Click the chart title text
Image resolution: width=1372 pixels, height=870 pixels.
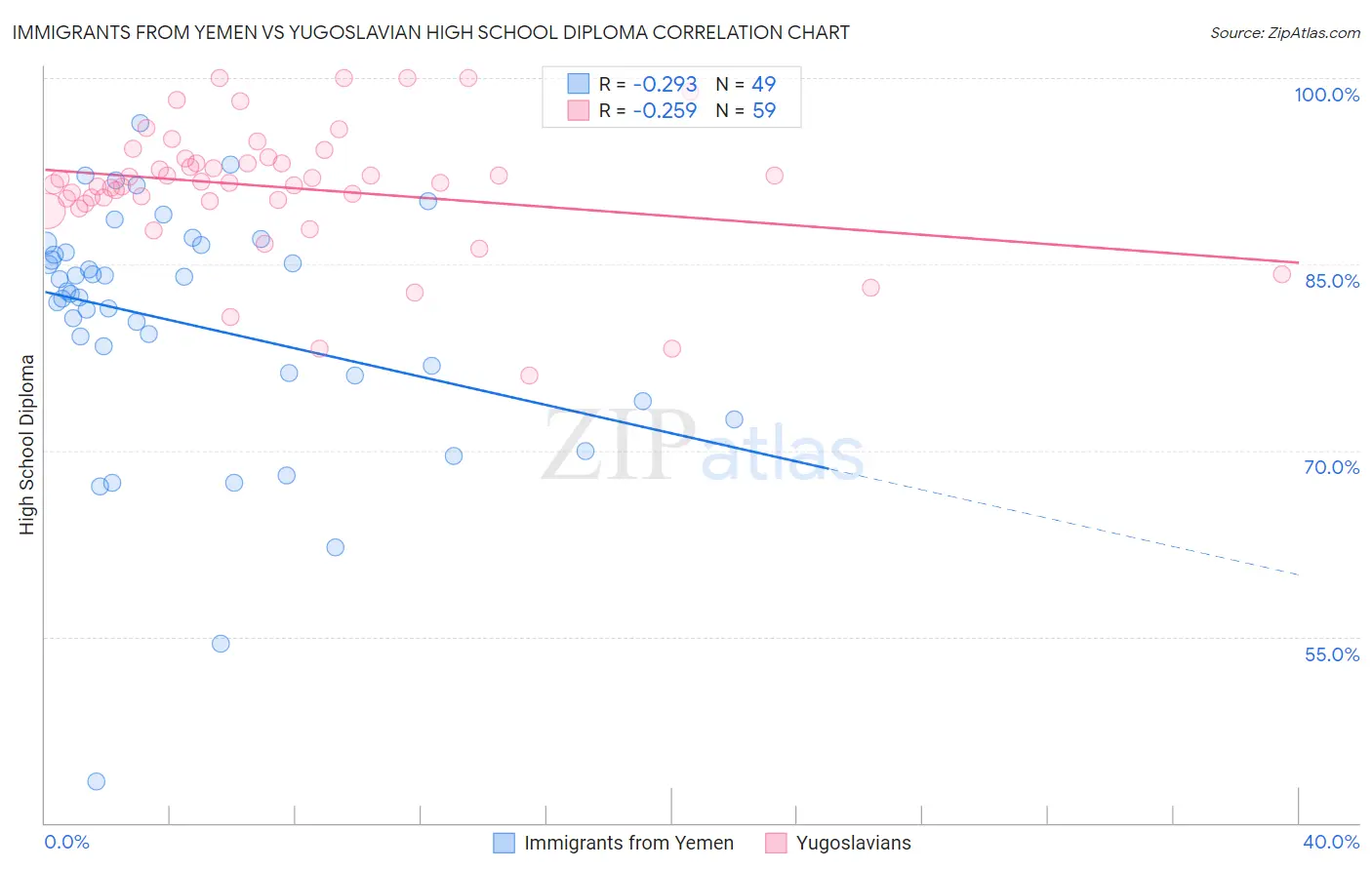coord(430,32)
